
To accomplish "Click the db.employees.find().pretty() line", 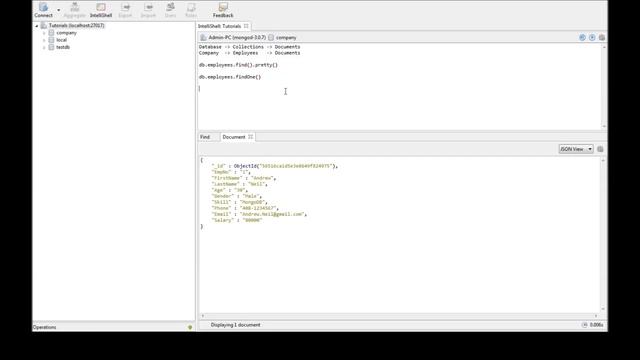I will pos(238,65).
